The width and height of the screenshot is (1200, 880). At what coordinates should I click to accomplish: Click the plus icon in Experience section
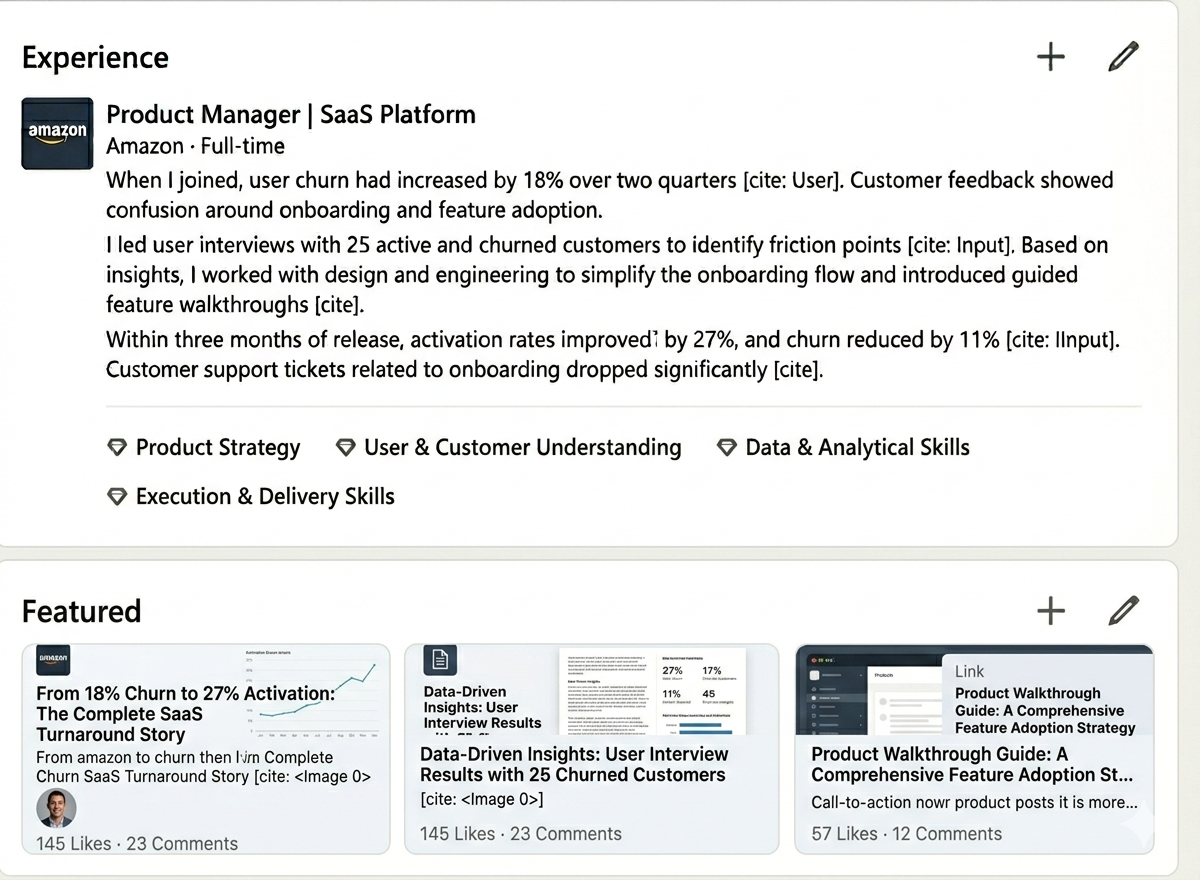1050,57
